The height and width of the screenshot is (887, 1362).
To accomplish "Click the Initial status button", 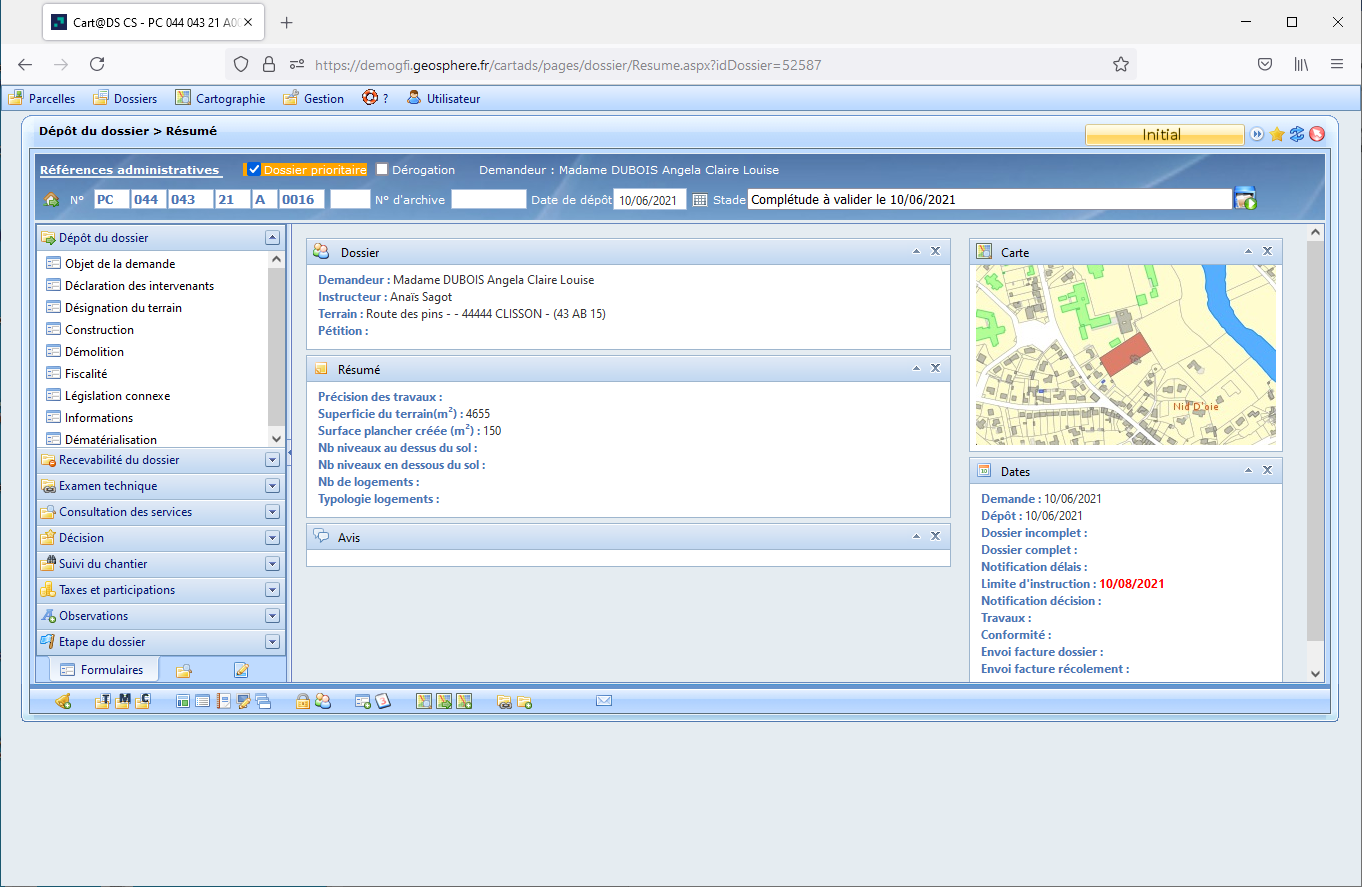I will [x=1164, y=135].
